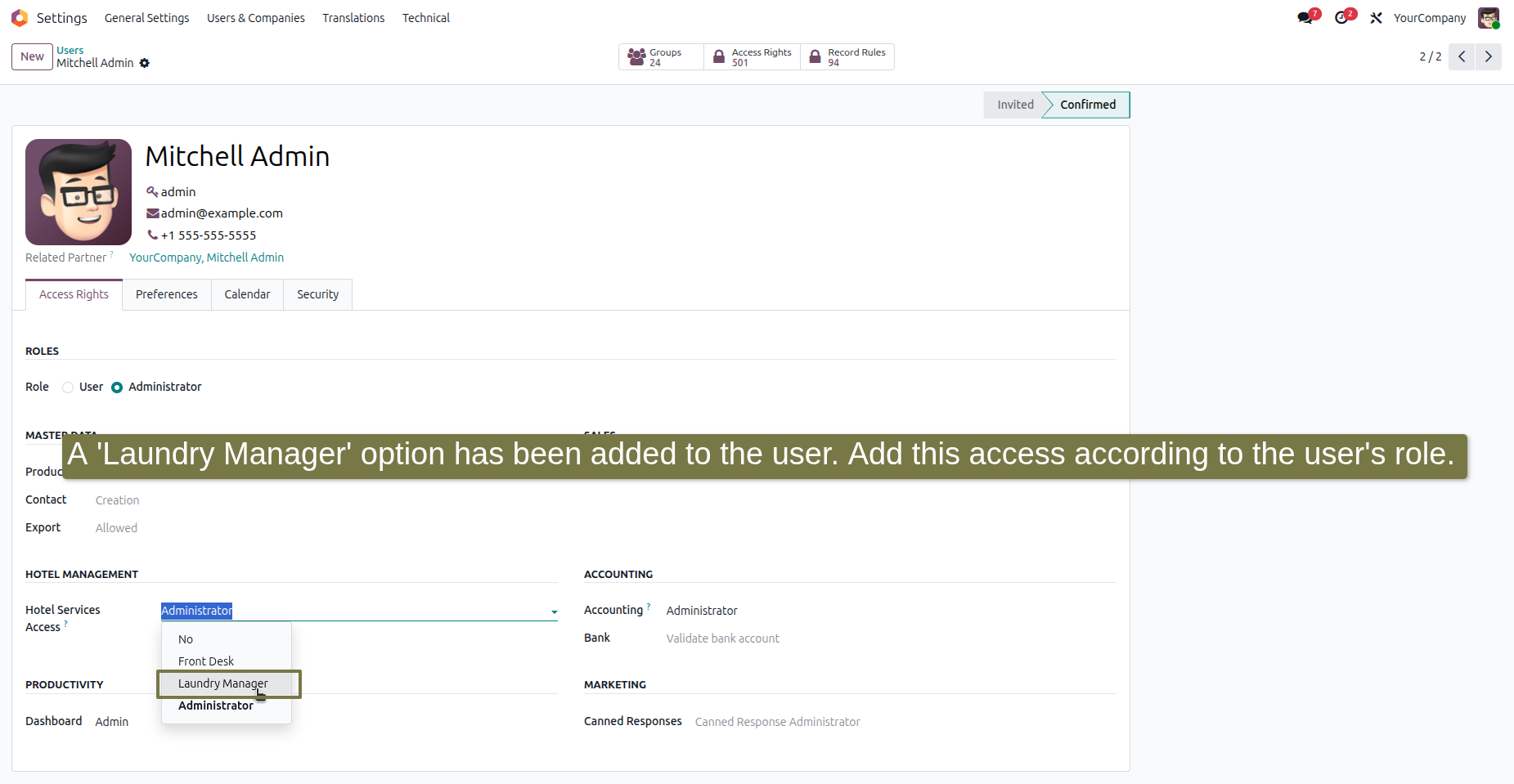Click Mitchell Admin profile picture

point(79,192)
